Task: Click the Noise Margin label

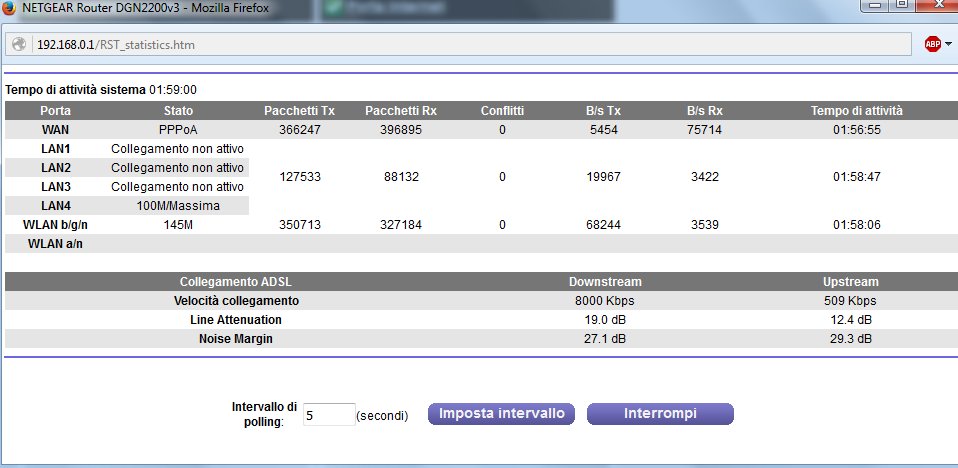Action: pos(236,338)
